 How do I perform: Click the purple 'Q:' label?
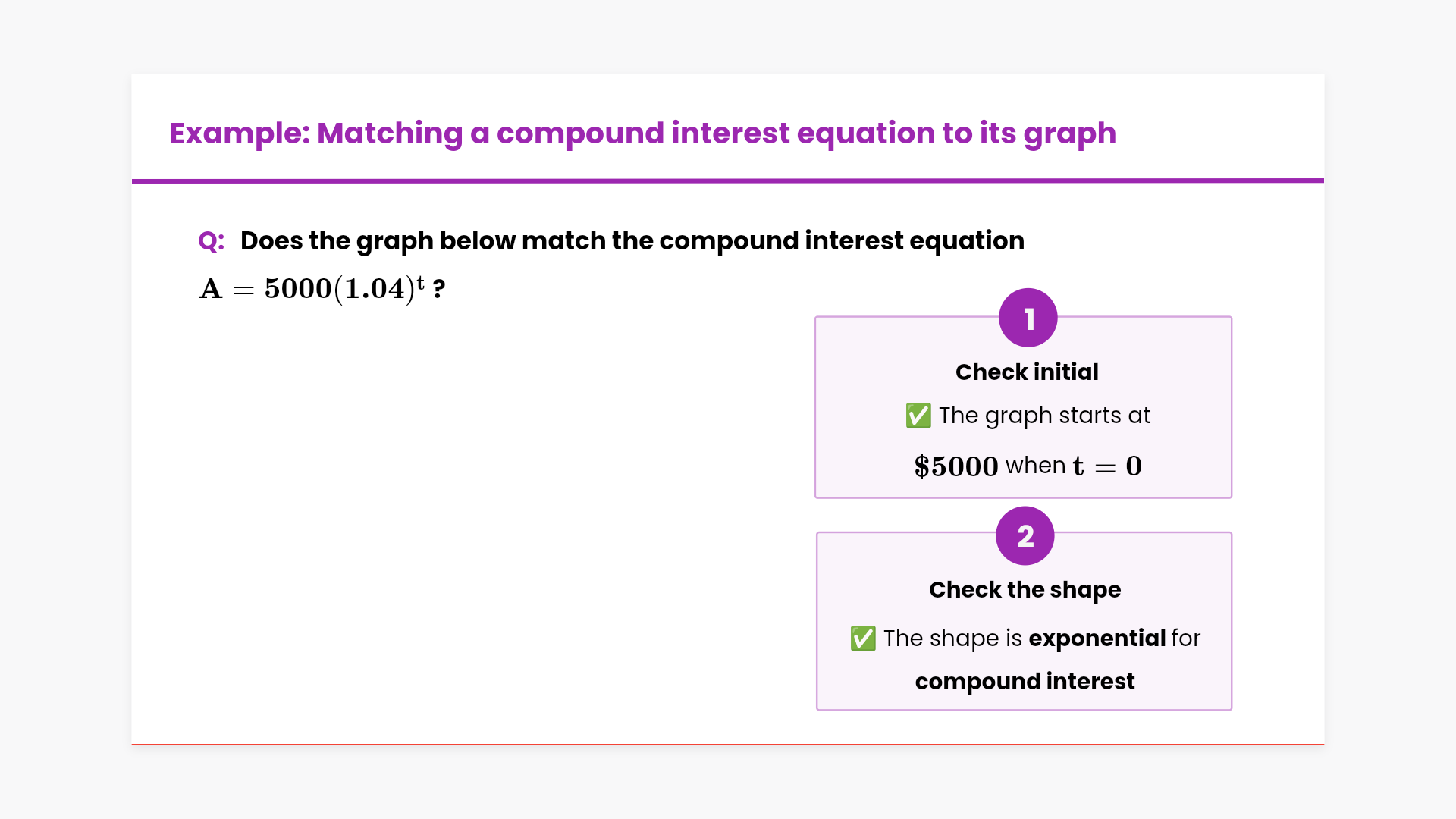tap(211, 241)
